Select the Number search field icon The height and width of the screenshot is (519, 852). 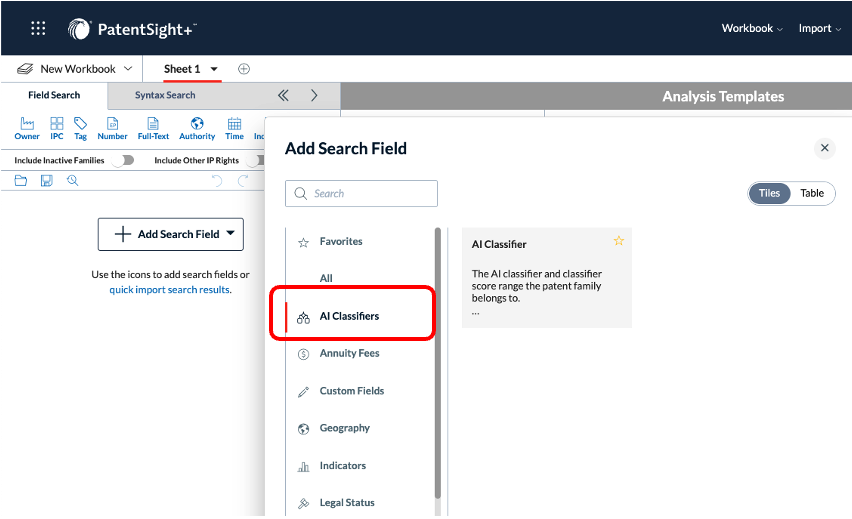click(x=112, y=129)
